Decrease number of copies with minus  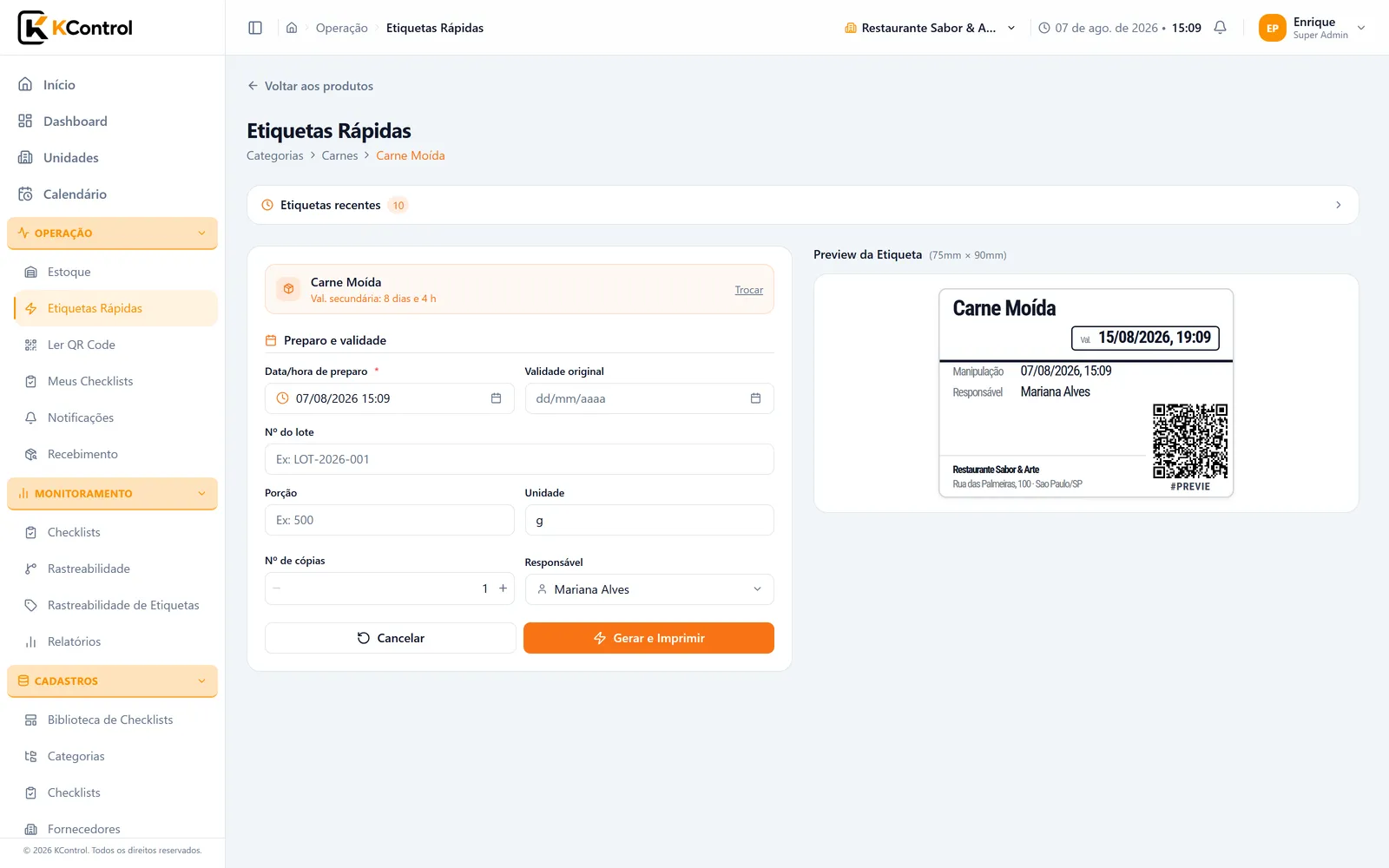tap(277, 589)
